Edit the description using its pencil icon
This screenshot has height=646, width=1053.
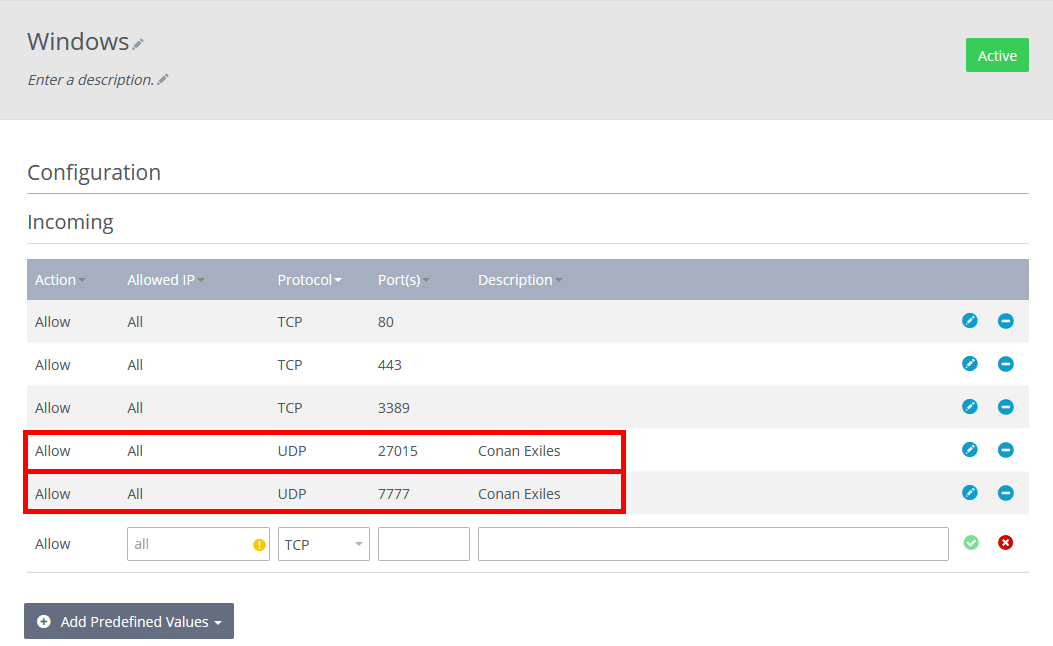click(x=163, y=79)
